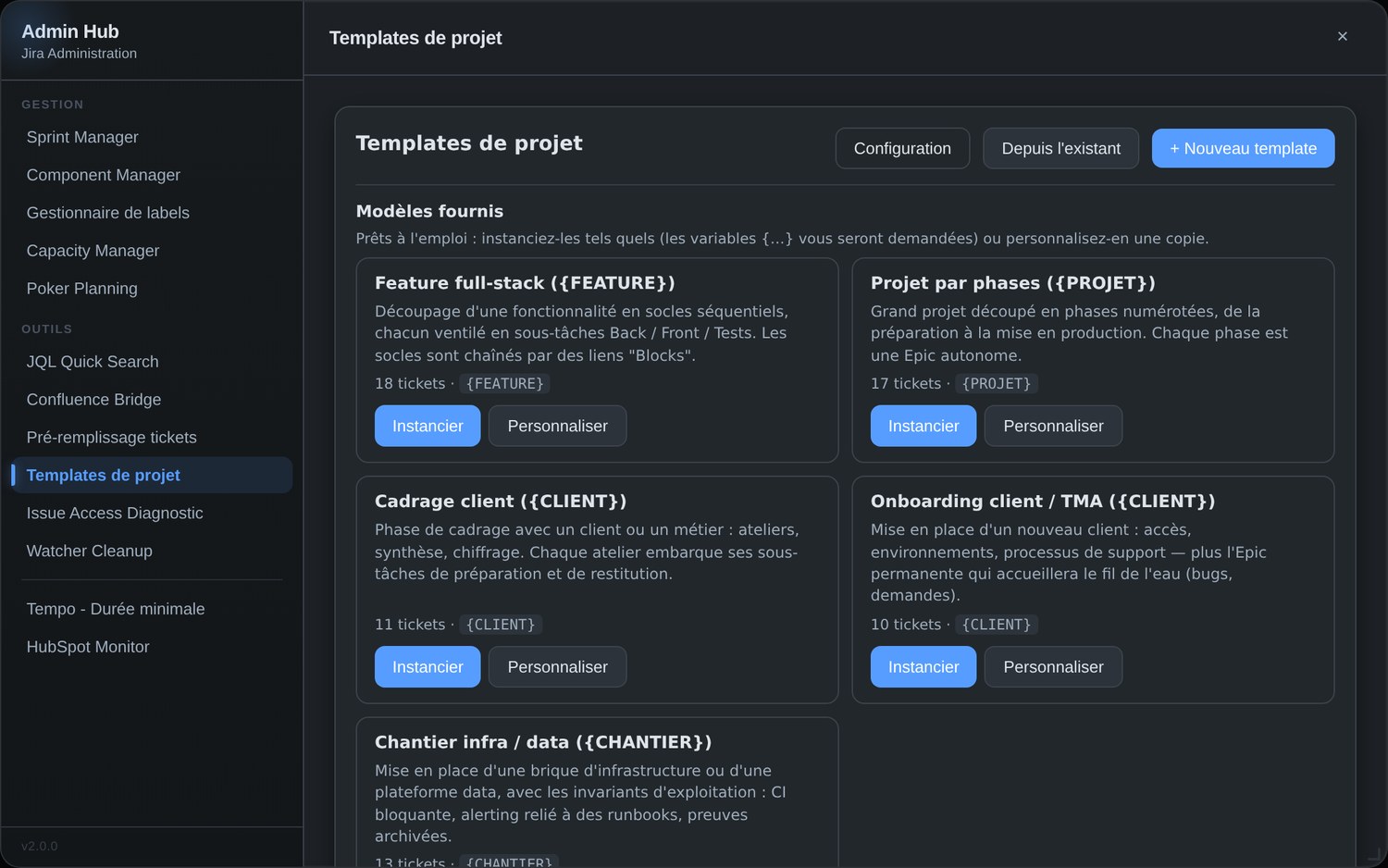The width and height of the screenshot is (1388, 868).
Task: Click the Chantier infra / data ({CHANTIER}) title
Action: (543, 742)
